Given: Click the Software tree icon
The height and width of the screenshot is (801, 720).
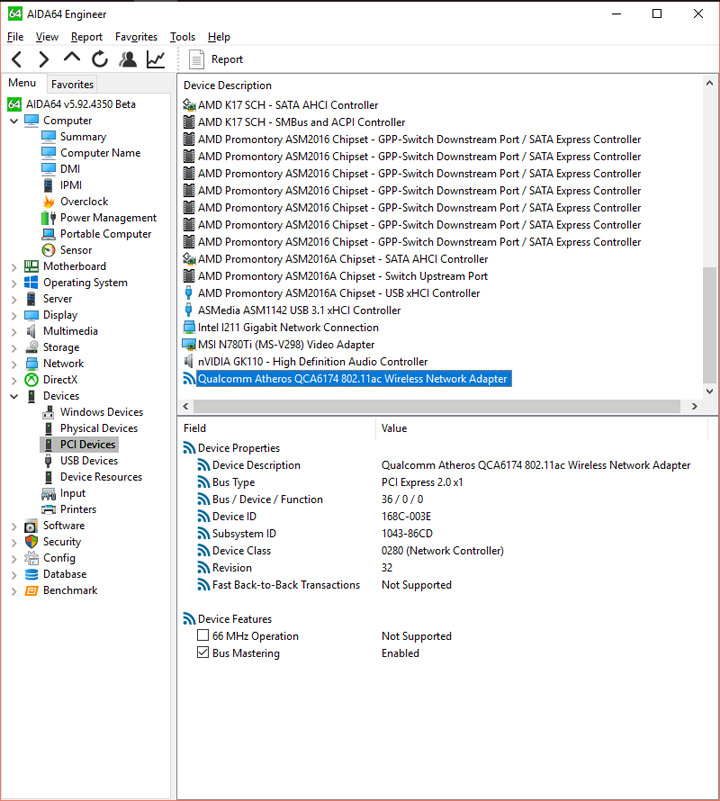Looking at the screenshot, I should 31,526.
